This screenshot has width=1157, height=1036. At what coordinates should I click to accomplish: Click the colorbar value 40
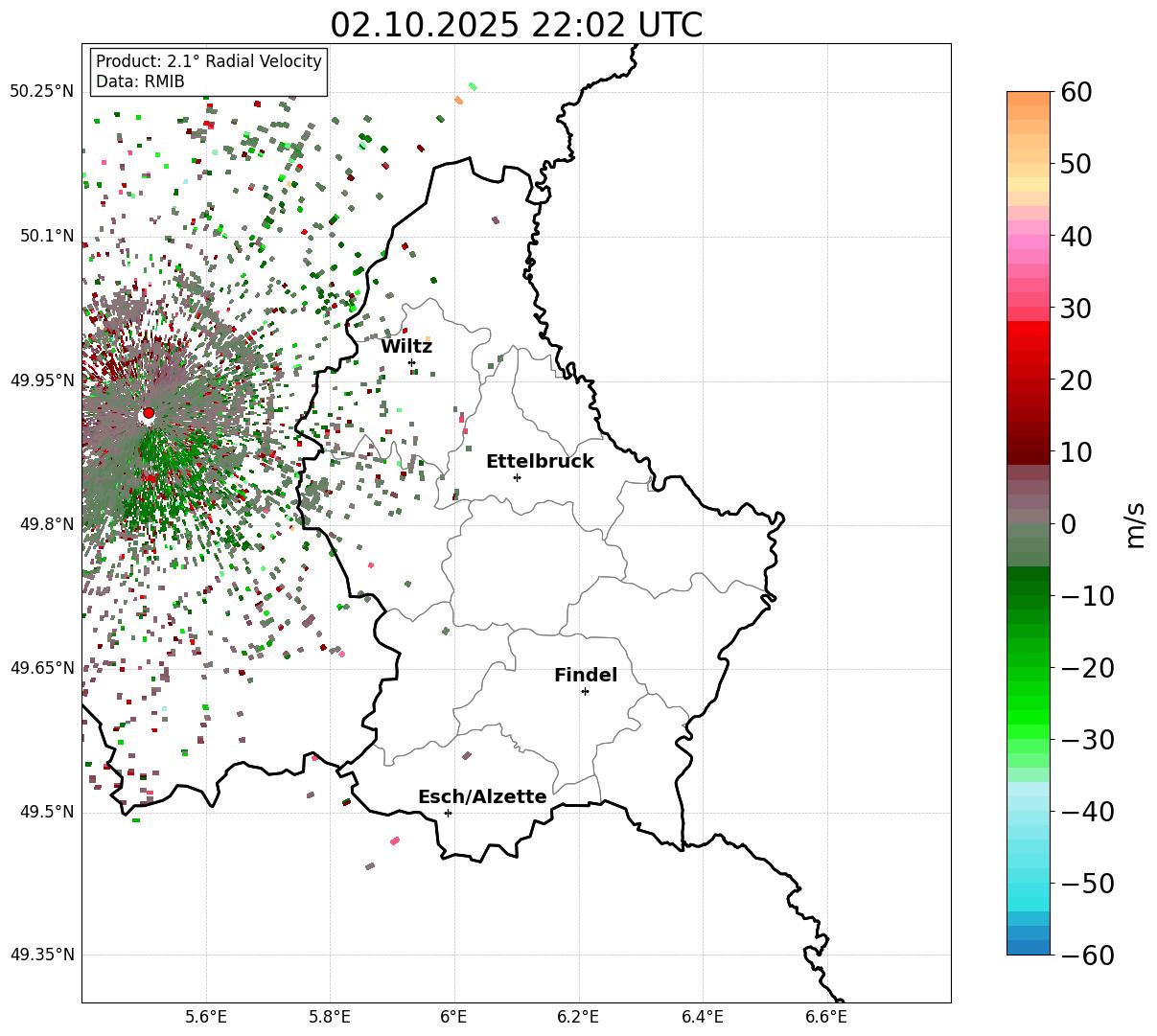coord(1076,236)
